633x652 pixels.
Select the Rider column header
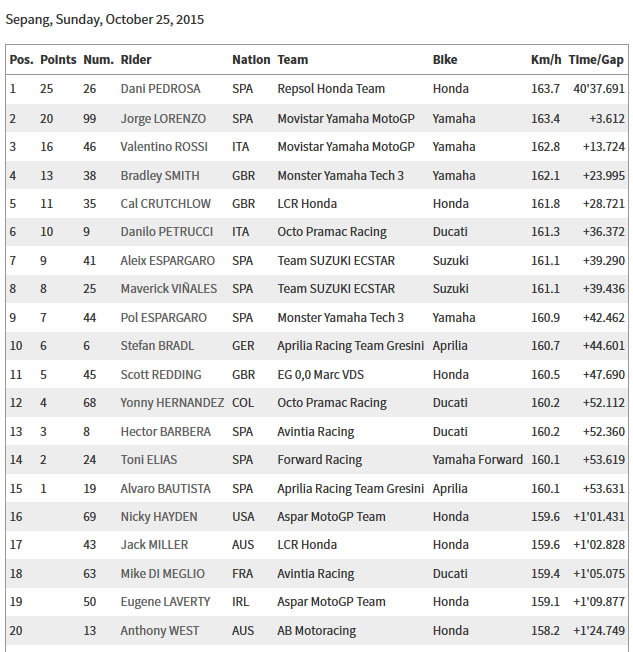(136, 60)
